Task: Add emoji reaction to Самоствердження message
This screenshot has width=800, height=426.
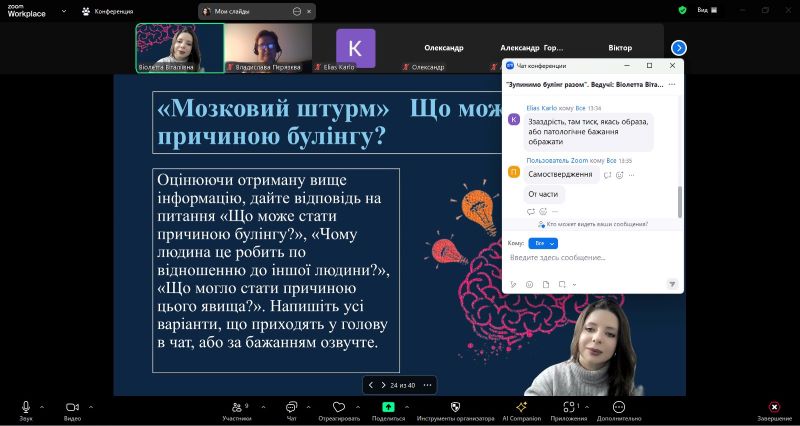Action: point(619,175)
